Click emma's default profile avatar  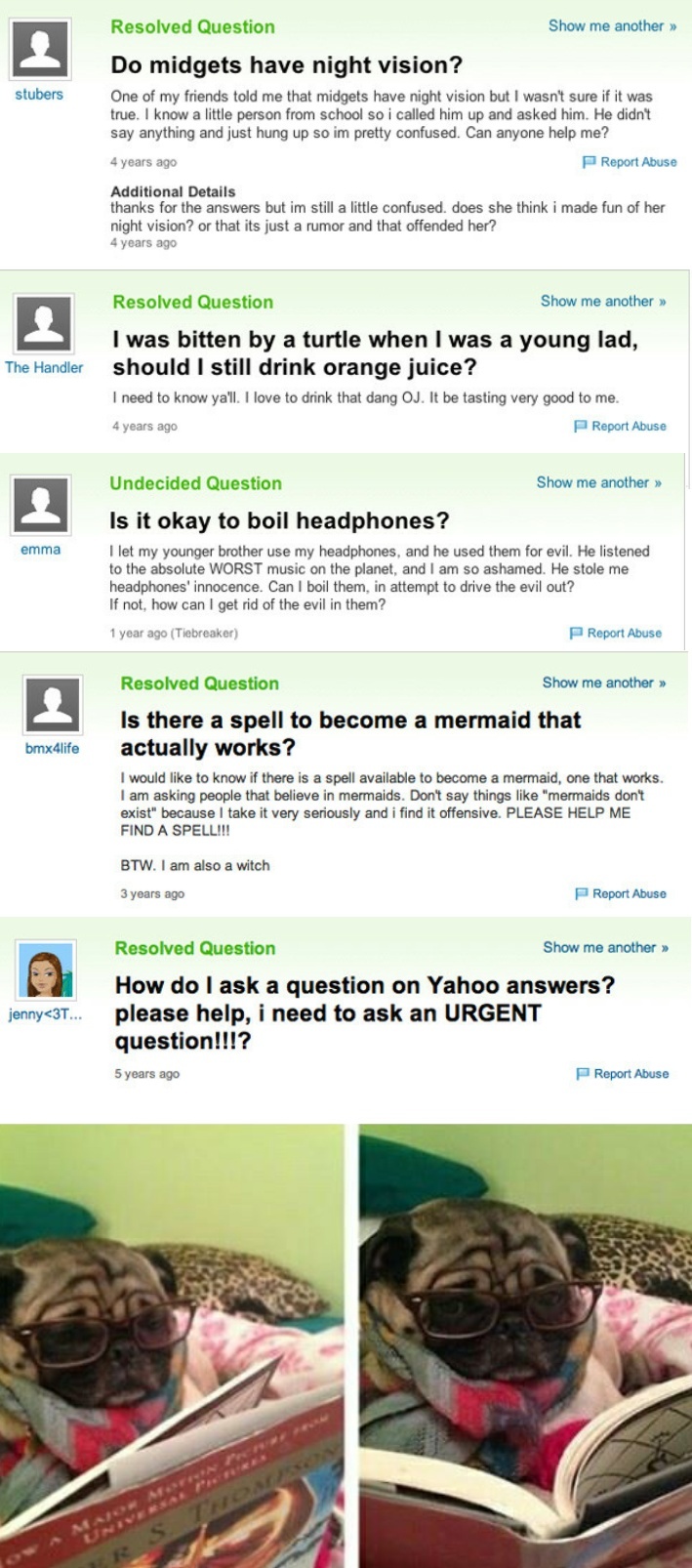point(40,505)
